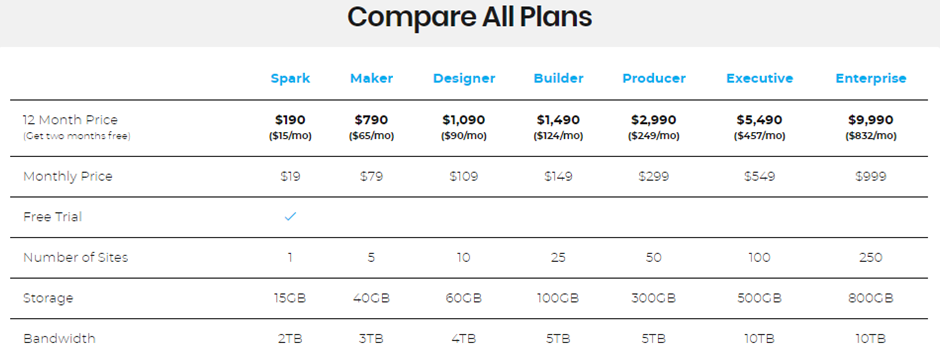Click the $190 Spark yearly price
The width and height of the screenshot is (940, 363).
[x=291, y=120]
